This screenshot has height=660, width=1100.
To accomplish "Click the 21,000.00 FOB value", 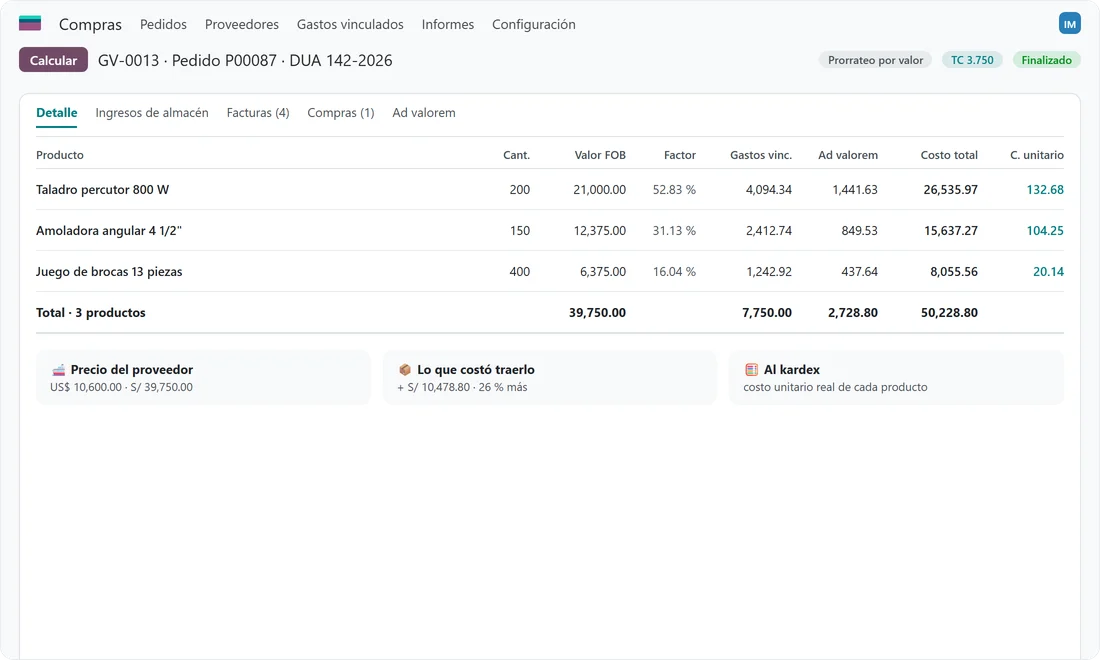I will (600, 189).
